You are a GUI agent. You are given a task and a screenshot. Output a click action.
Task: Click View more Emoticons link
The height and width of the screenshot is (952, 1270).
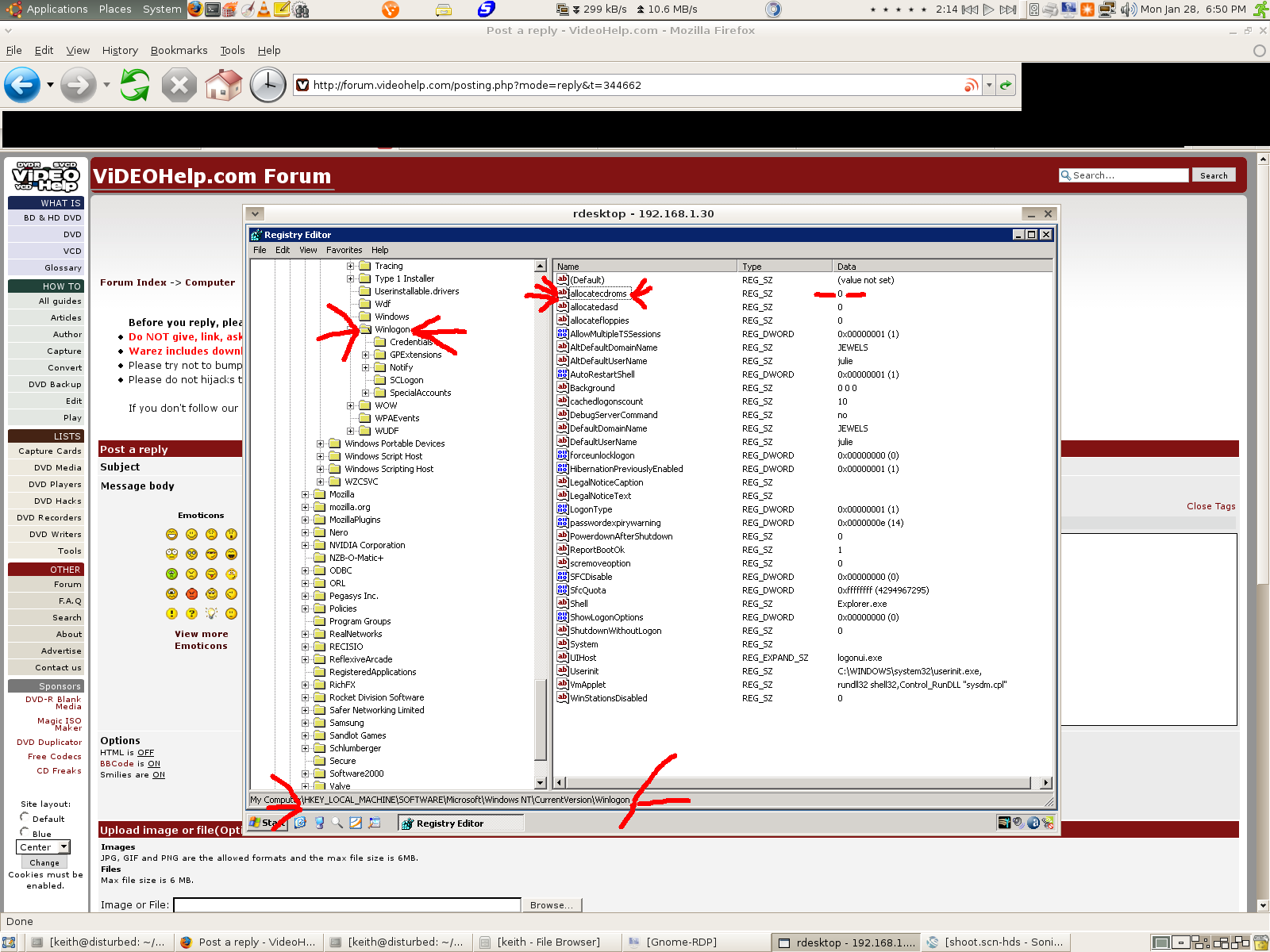[202, 639]
